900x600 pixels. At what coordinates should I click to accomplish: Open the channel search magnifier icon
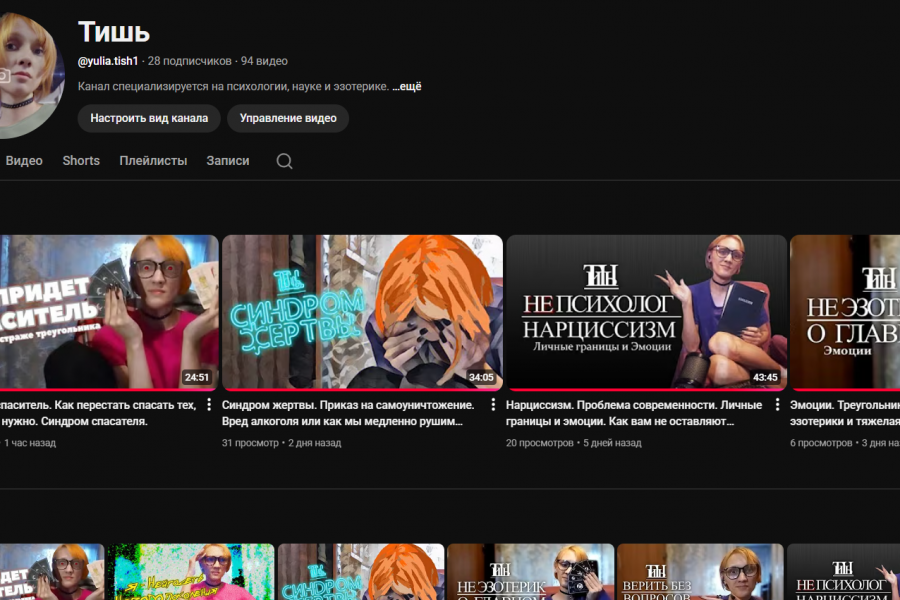(x=284, y=161)
